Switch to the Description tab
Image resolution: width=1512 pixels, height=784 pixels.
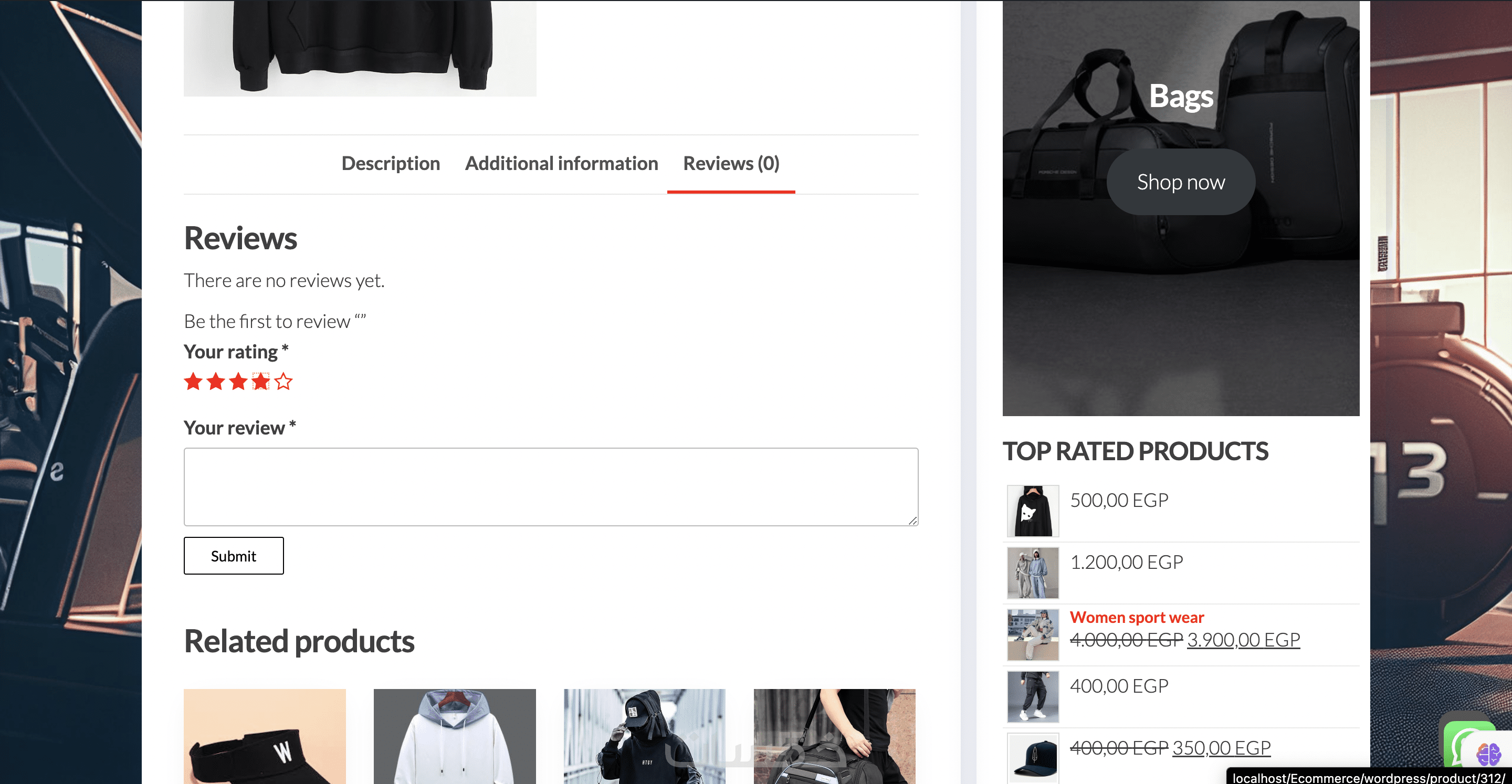pyautogui.click(x=390, y=163)
